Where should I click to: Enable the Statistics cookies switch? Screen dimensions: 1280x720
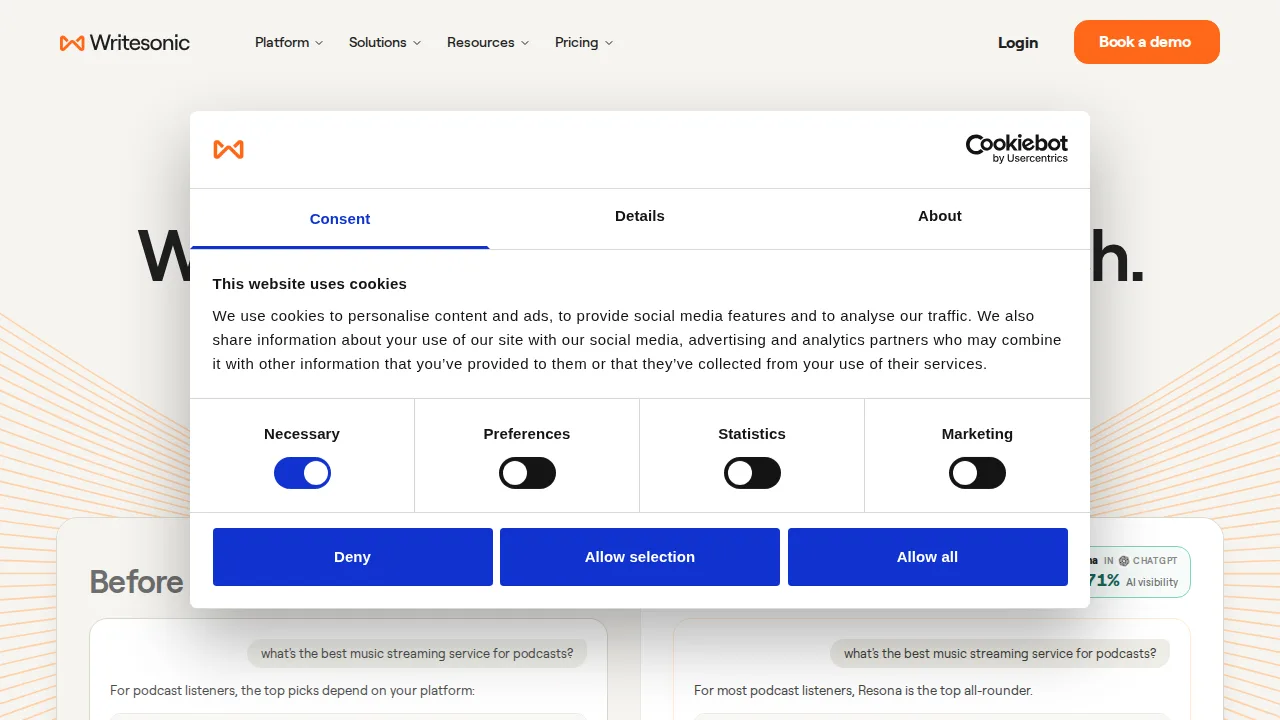click(752, 473)
